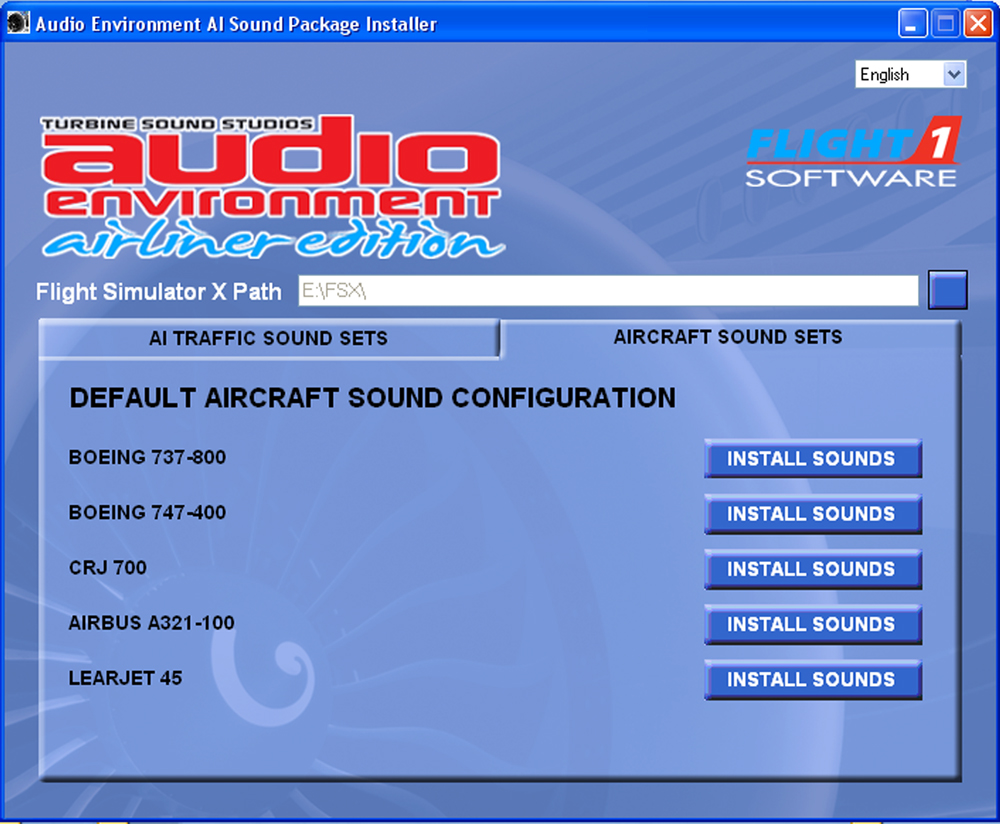Click the Flight1 Software logo
Viewport: 1000px width, 824px height.
pyautogui.click(x=853, y=152)
